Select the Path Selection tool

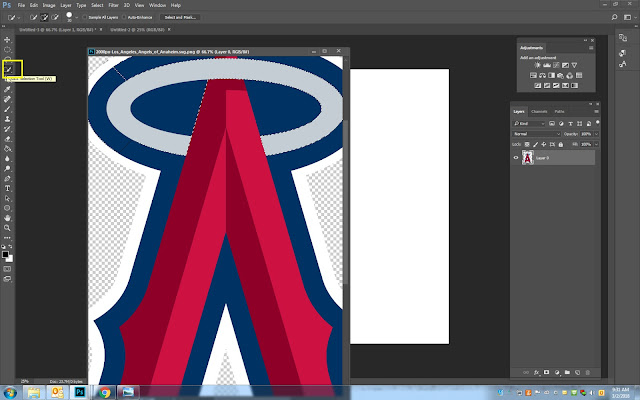[x=7, y=198]
